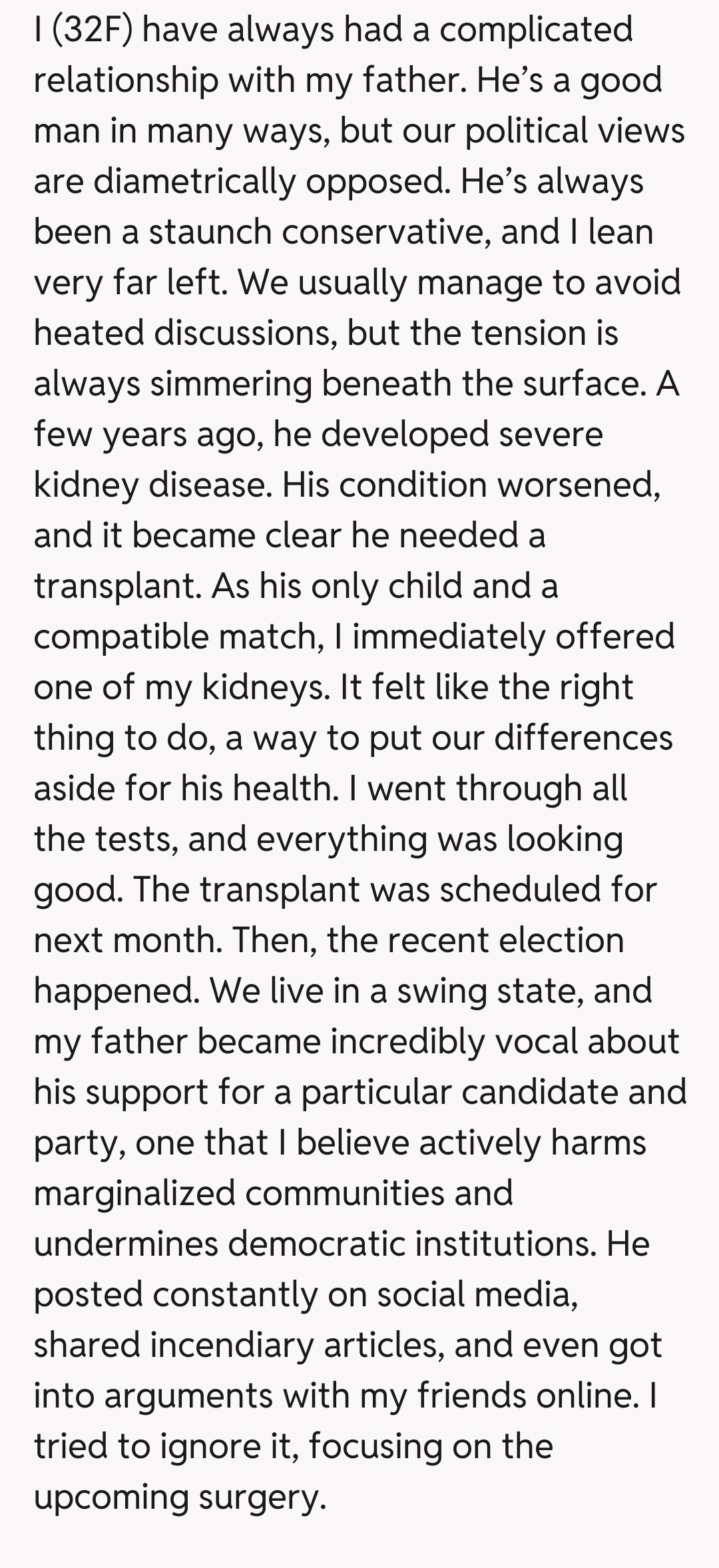Click the word "complicated" in first line

click(536, 30)
